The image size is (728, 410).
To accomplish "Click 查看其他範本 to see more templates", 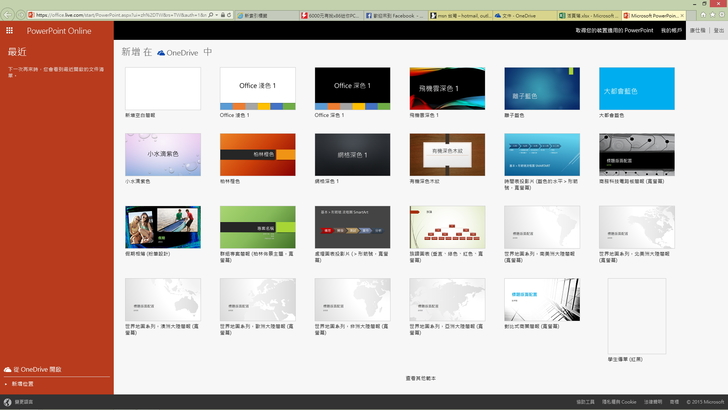I will click(x=420, y=378).
